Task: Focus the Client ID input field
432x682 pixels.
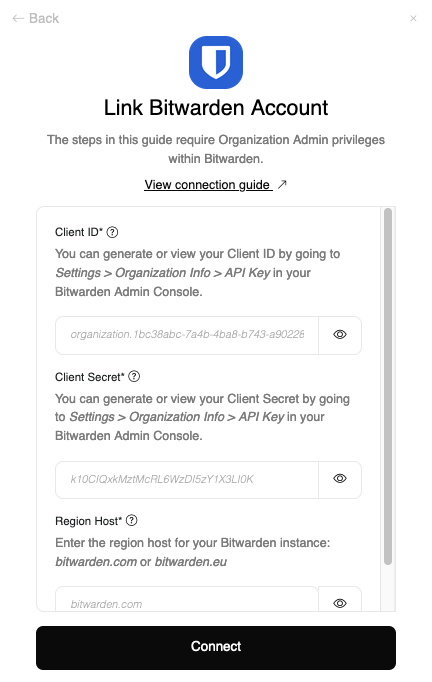Action: click(x=187, y=335)
